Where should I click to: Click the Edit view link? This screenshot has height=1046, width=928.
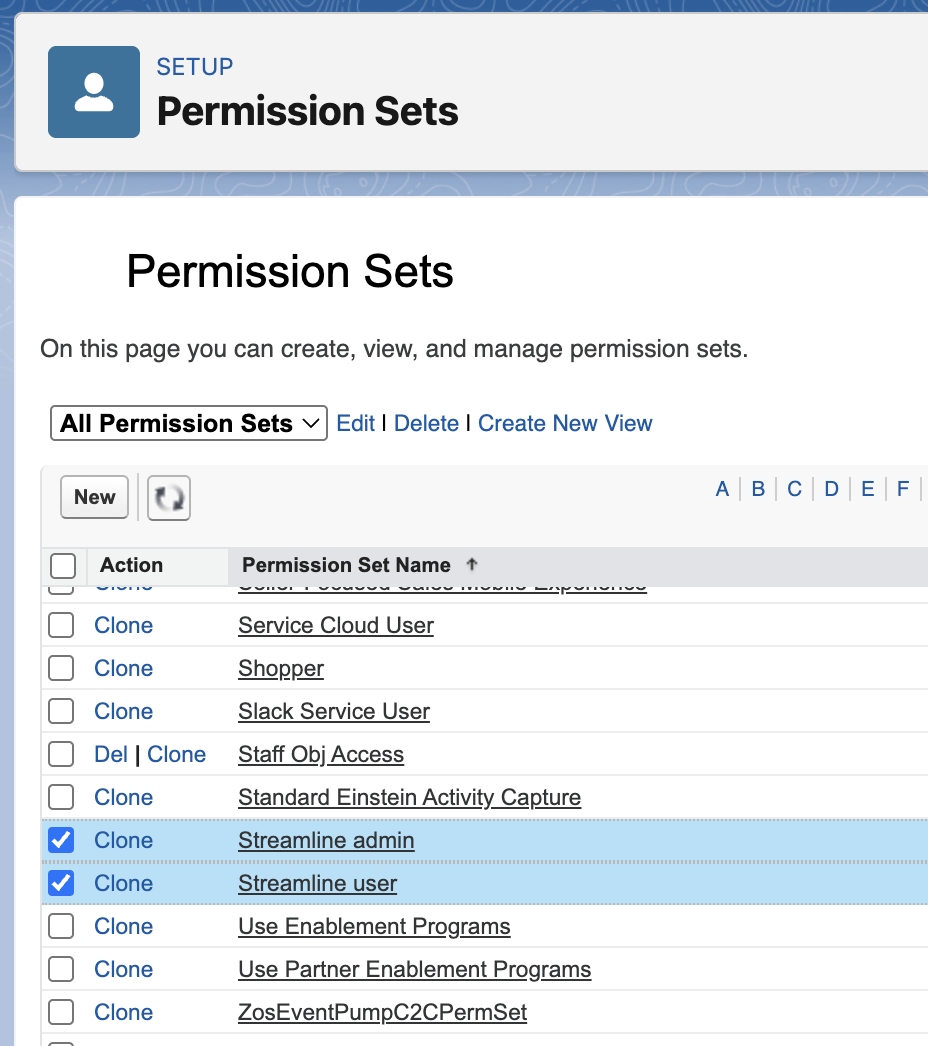click(x=355, y=423)
